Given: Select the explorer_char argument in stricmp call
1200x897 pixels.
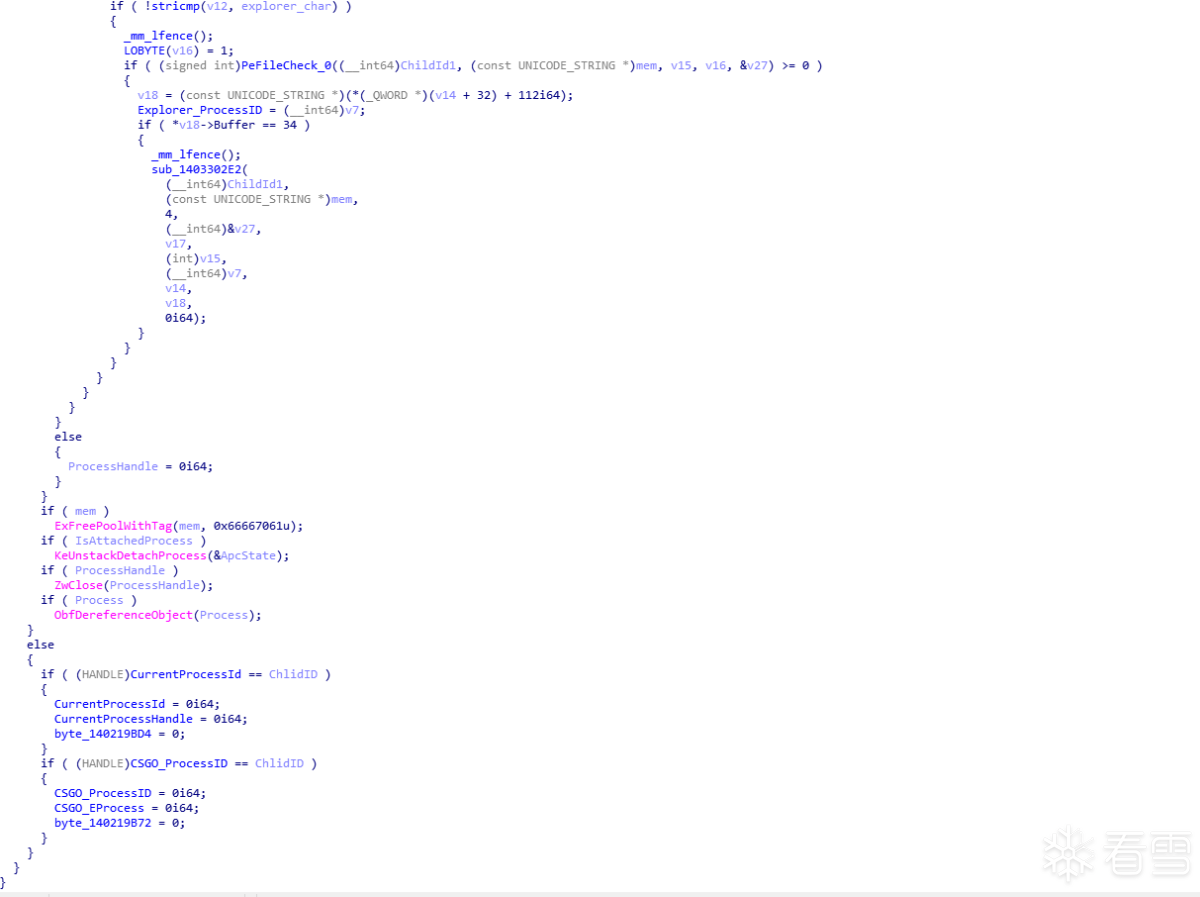Looking at the screenshot, I should click(x=288, y=6).
